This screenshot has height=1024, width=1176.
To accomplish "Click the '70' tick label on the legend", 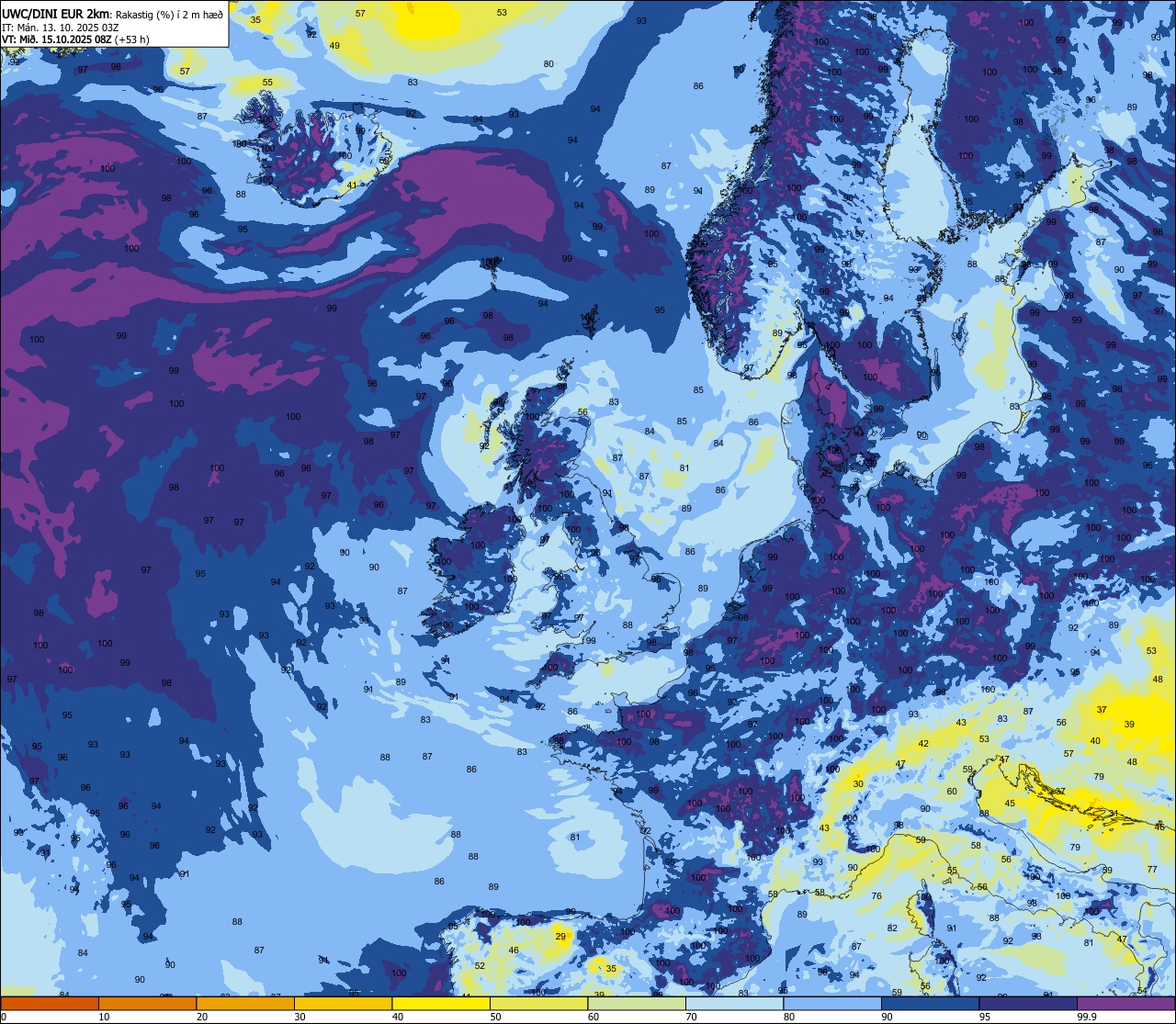I will [x=691, y=1017].
